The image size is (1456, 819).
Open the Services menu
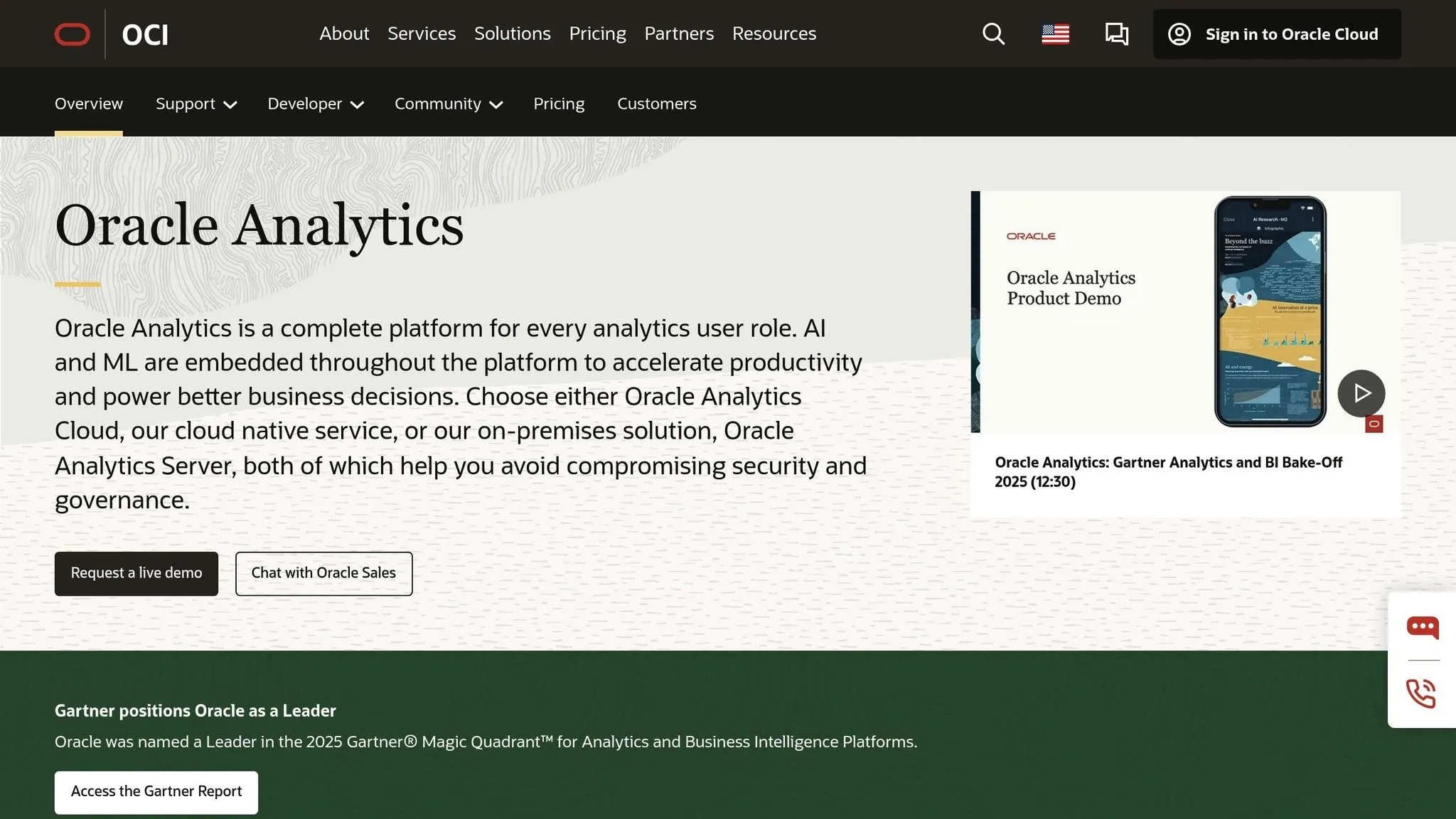422,33
